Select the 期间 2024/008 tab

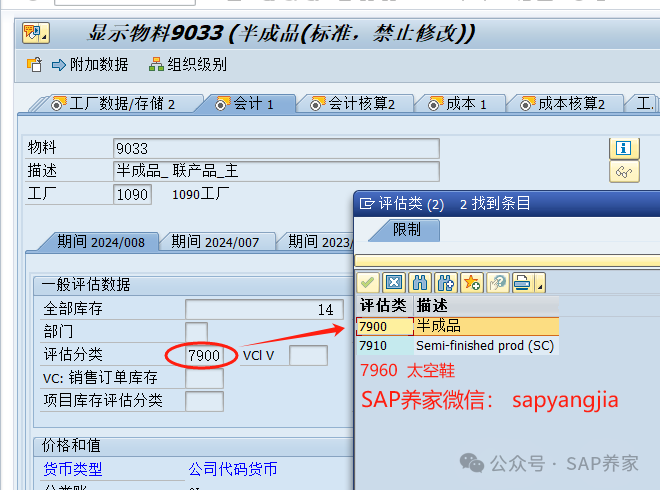(101, 242)
